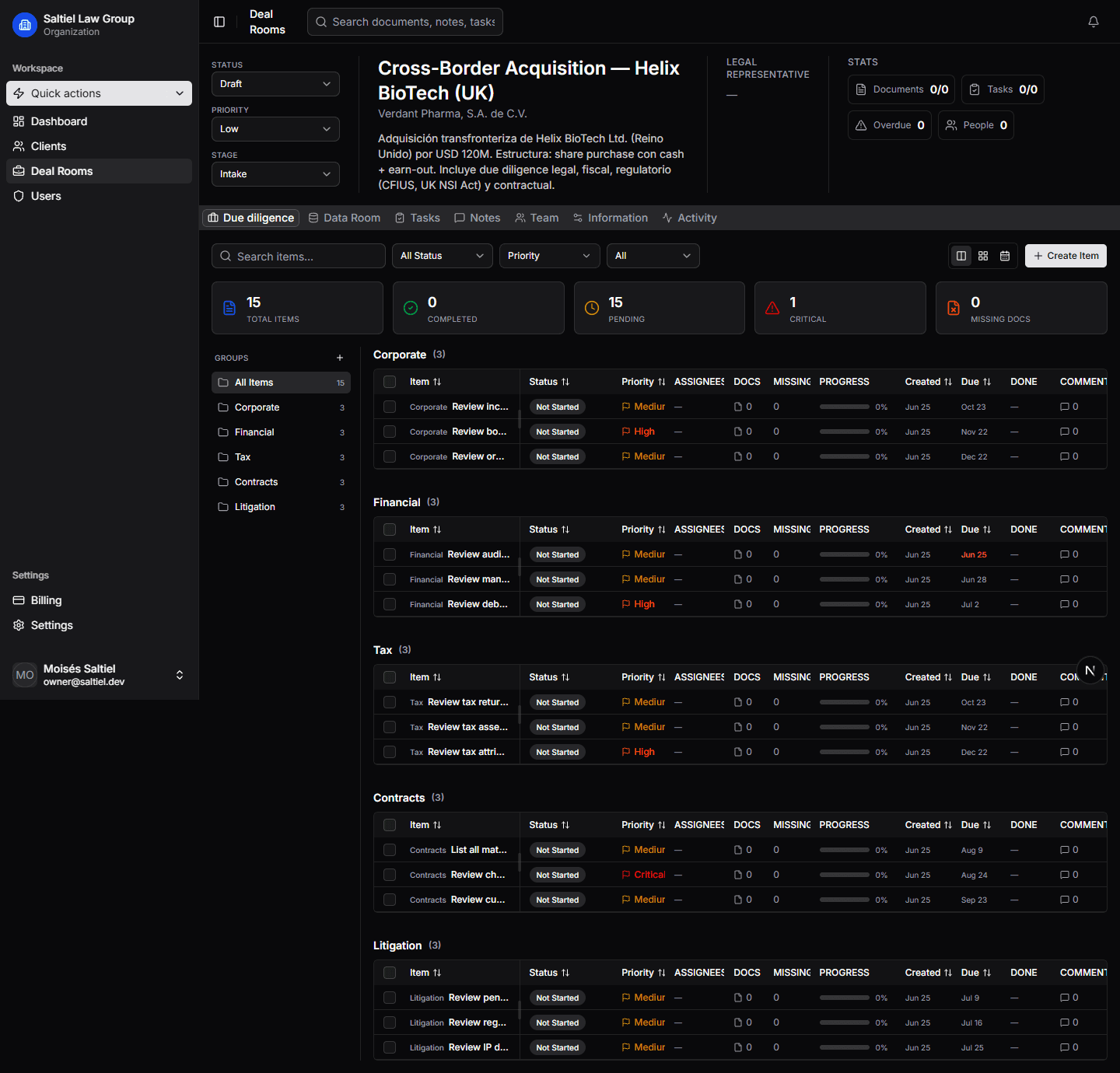Check the Tax Review tax attri... row
Screen dimensions: 1120x1073
[390, 752]
